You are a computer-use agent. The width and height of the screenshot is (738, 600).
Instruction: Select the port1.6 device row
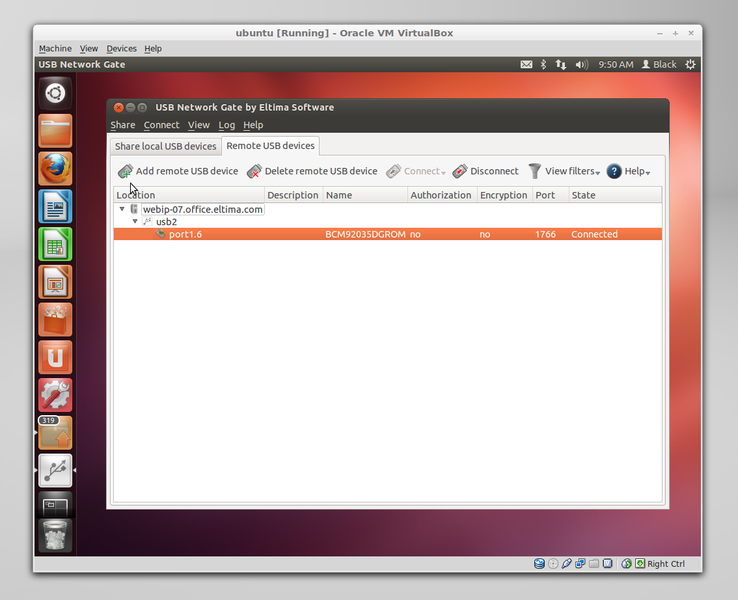387,234
